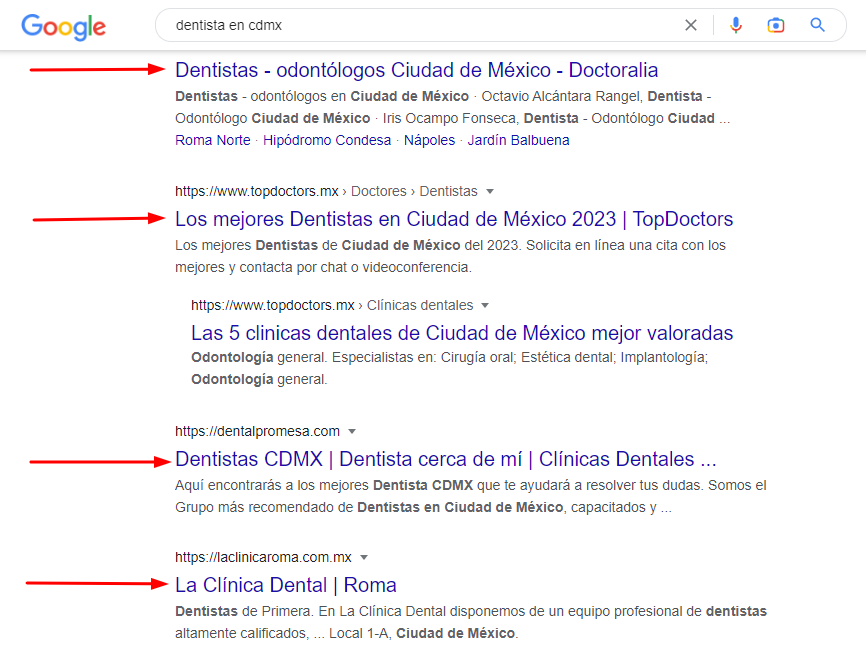The width and height of the screenshot is (866, 645).
Task: Click snippet starting Odontología general. Especialistas en
Action: pyautogui.click(x=450, y=368)
